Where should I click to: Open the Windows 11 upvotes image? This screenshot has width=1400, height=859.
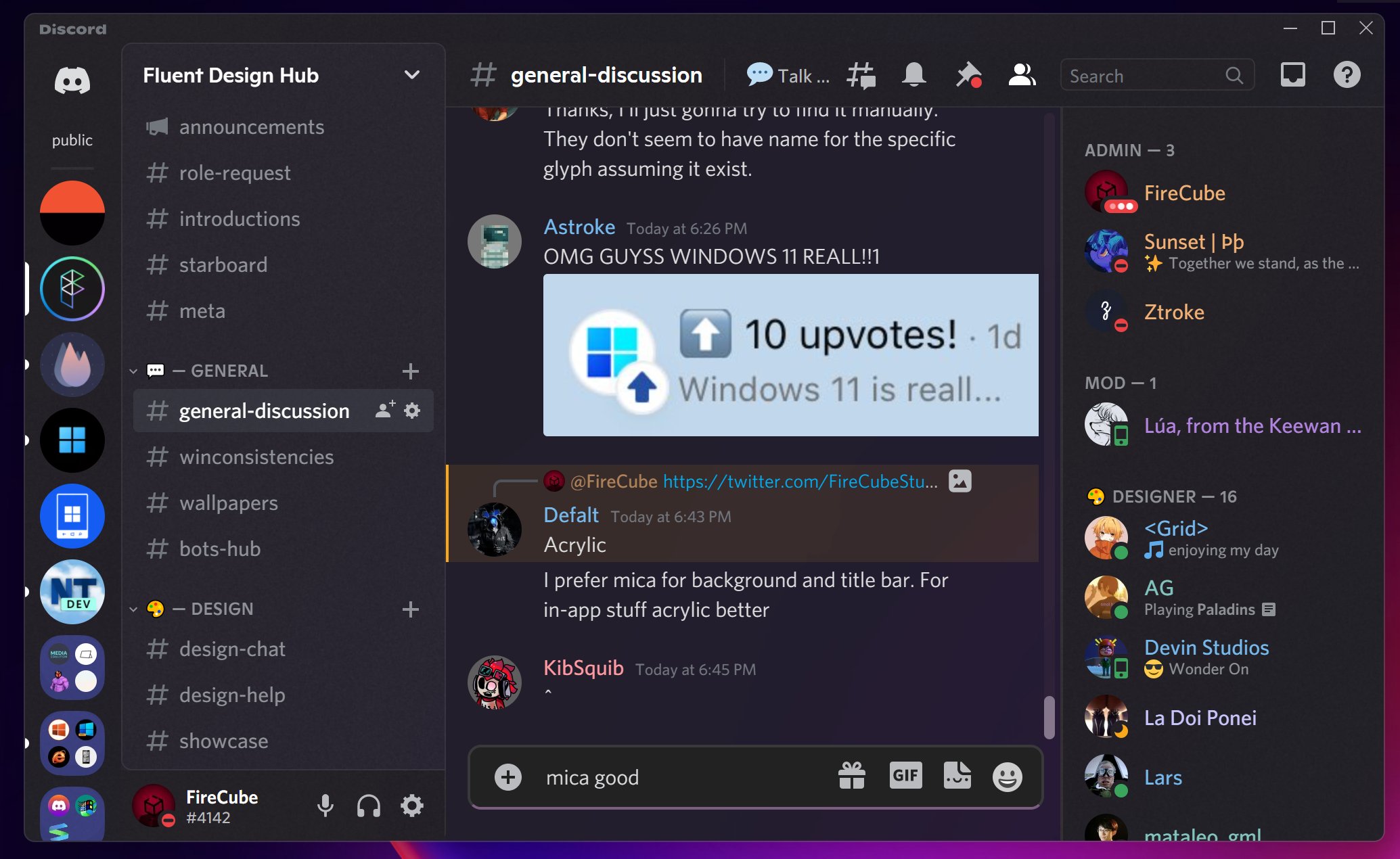[x=790, y=355]
